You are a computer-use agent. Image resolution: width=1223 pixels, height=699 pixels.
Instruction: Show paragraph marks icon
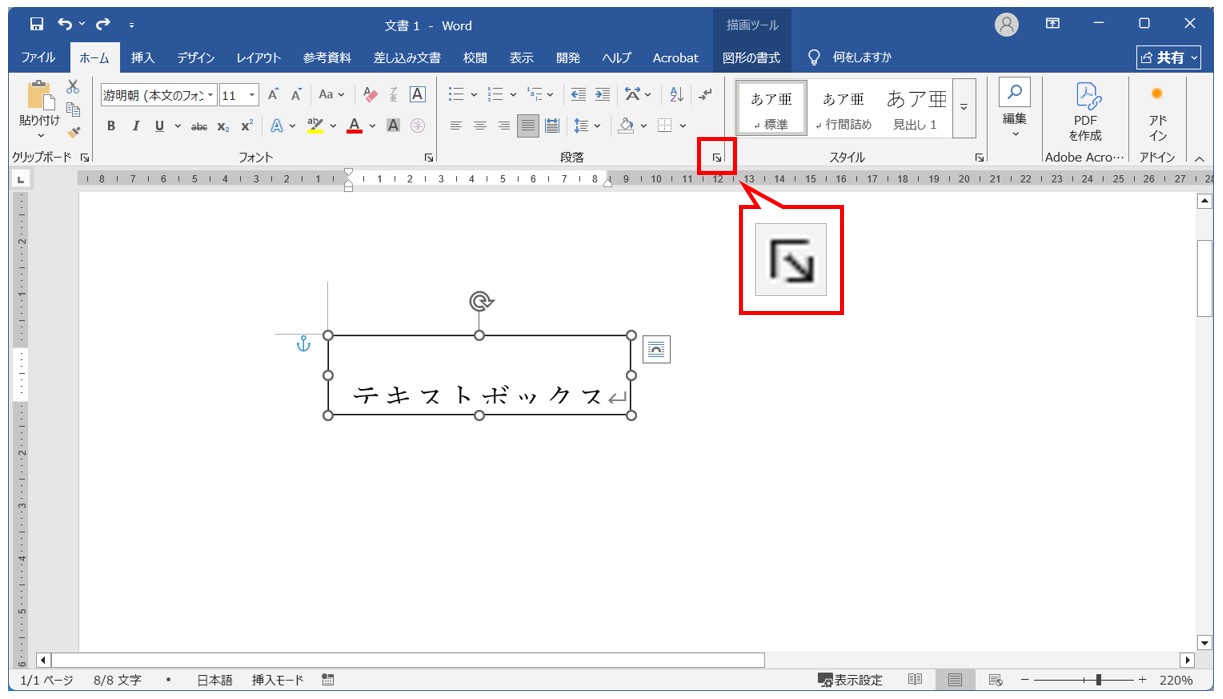(706, 95)
